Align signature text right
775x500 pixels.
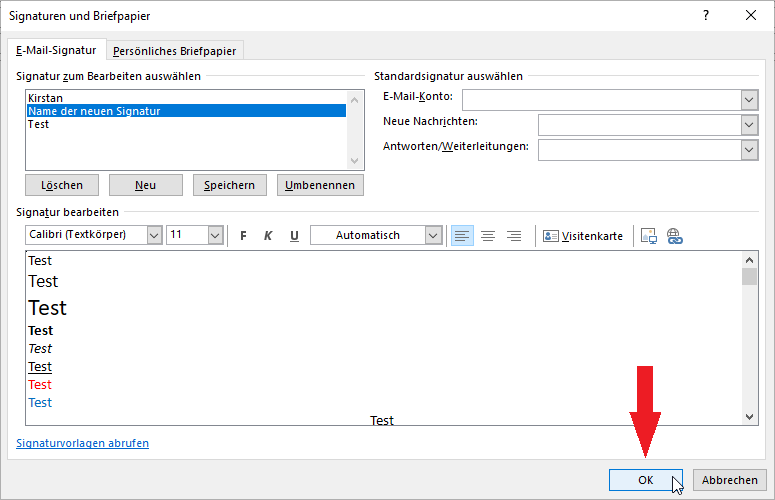point(514,236)
